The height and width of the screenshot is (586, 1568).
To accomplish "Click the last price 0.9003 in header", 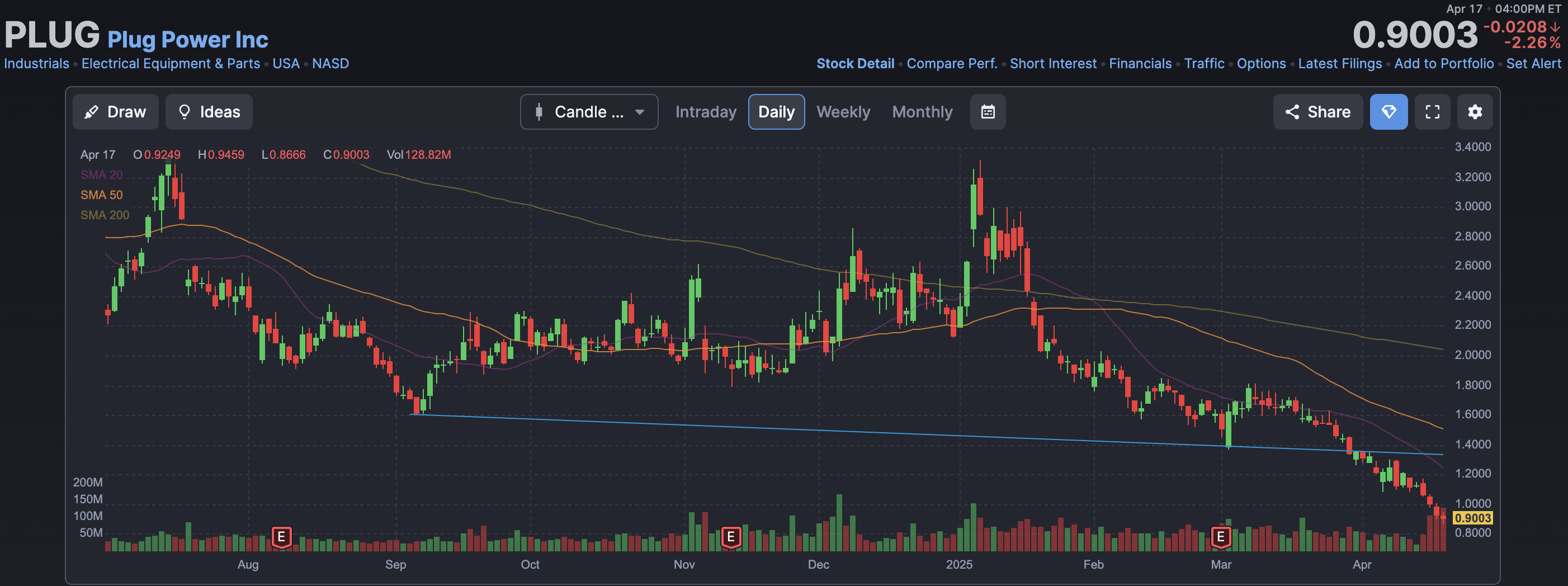I will tap(1415, 35).
